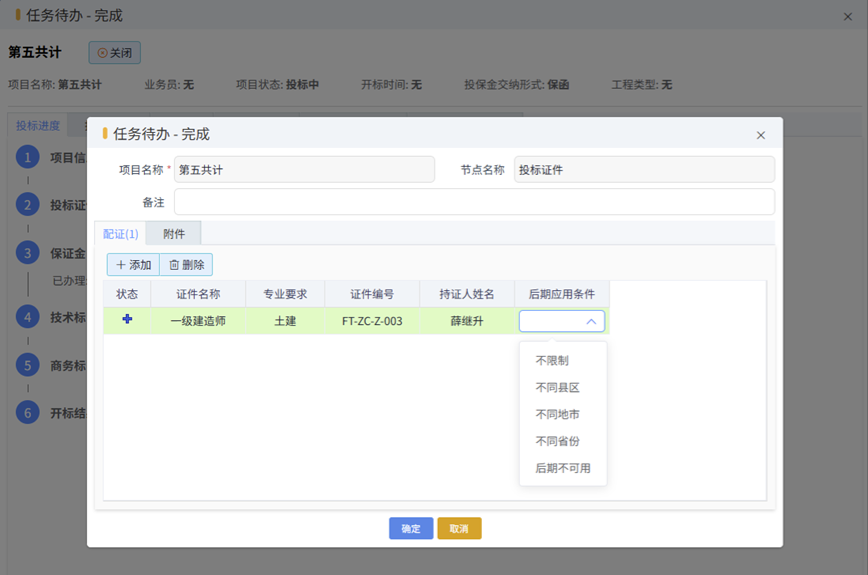
Task: Click the 土建 cell
Action: (x=285, y=321)
